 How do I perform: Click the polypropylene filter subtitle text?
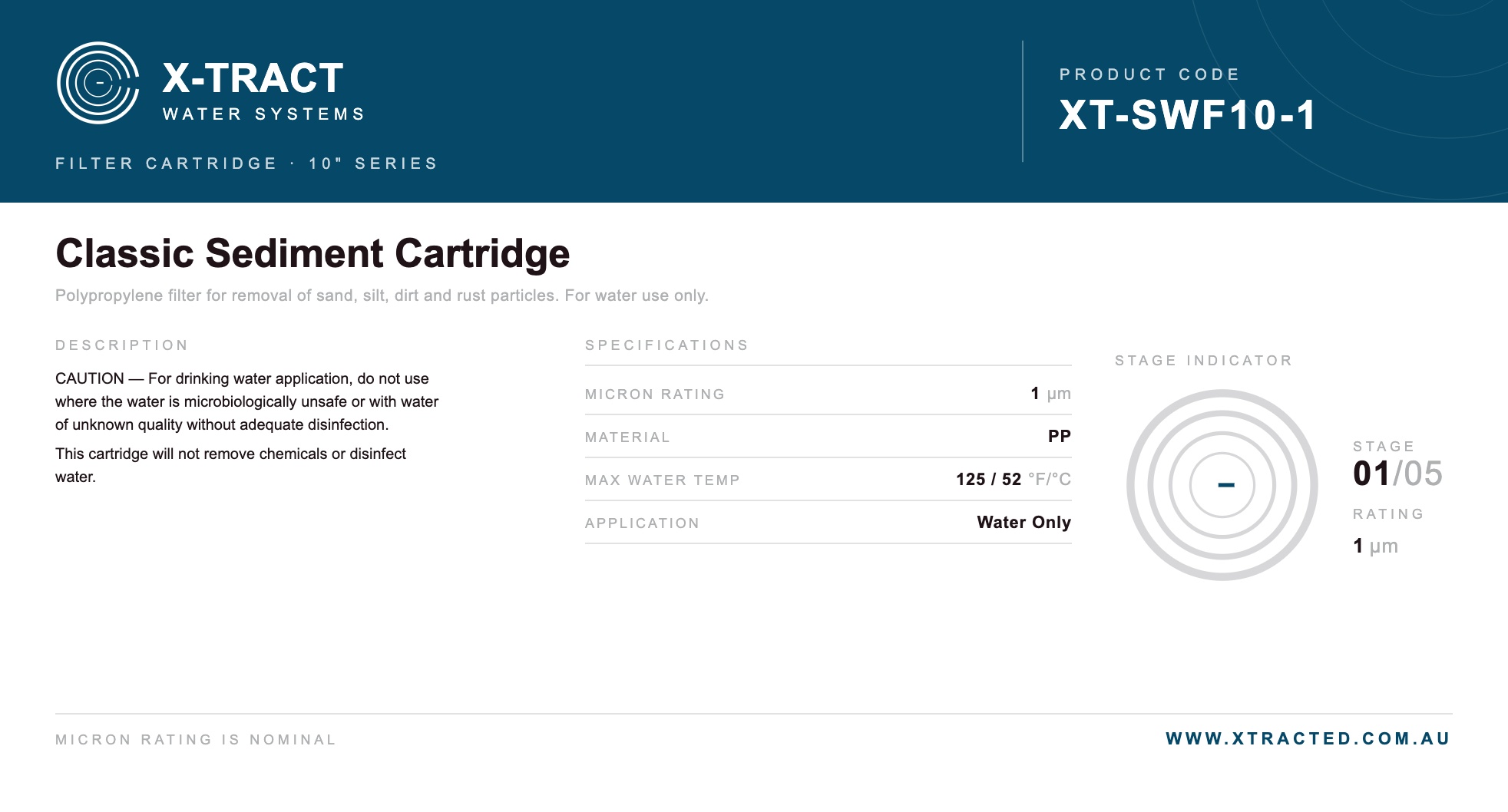382,295
